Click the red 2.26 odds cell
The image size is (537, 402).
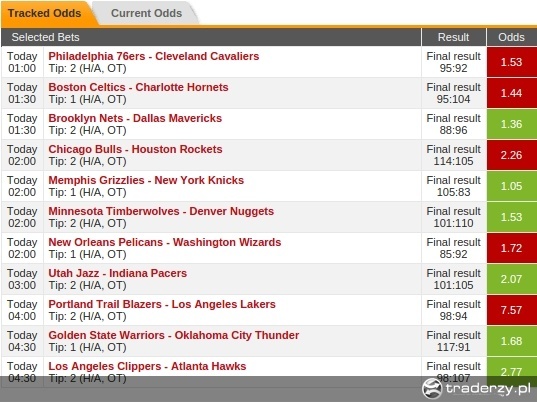[x=512, y=155]
